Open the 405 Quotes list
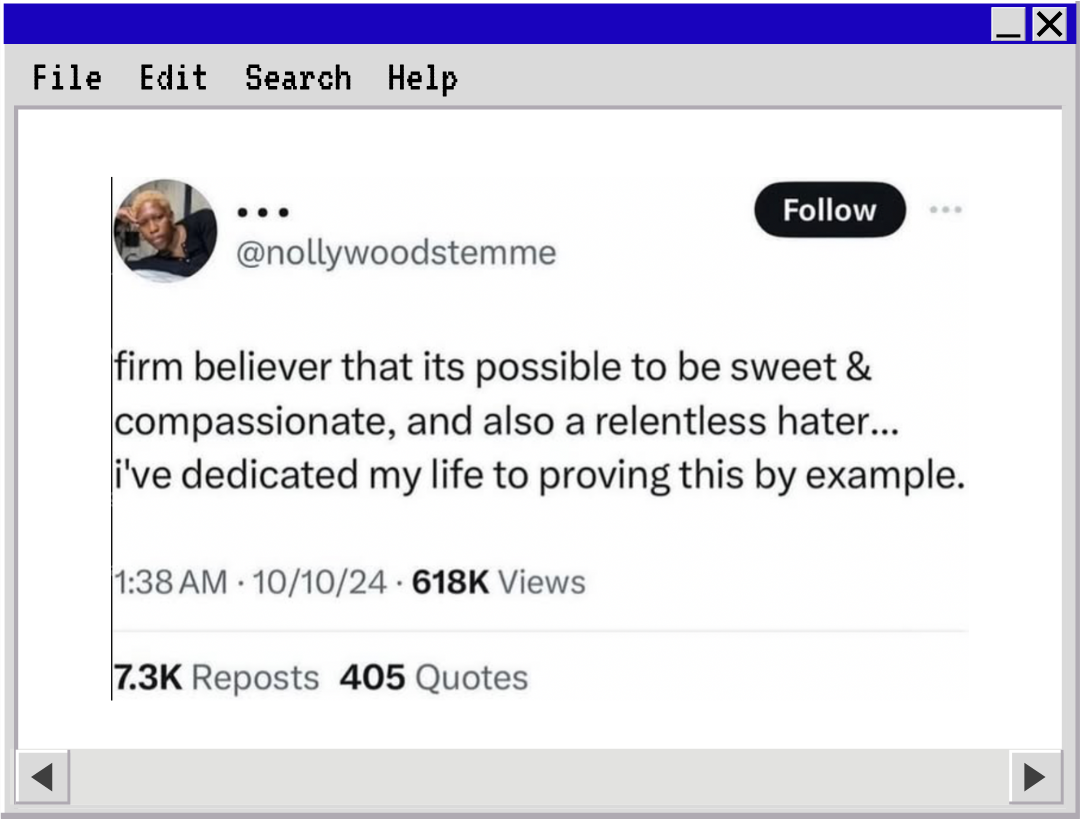 tap(433, 677)
